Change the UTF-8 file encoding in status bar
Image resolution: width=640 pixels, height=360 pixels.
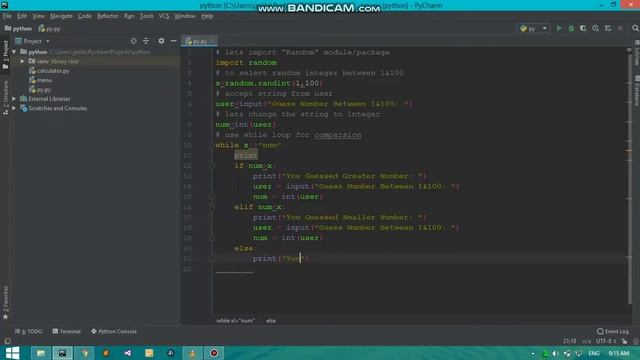[606, 341]
